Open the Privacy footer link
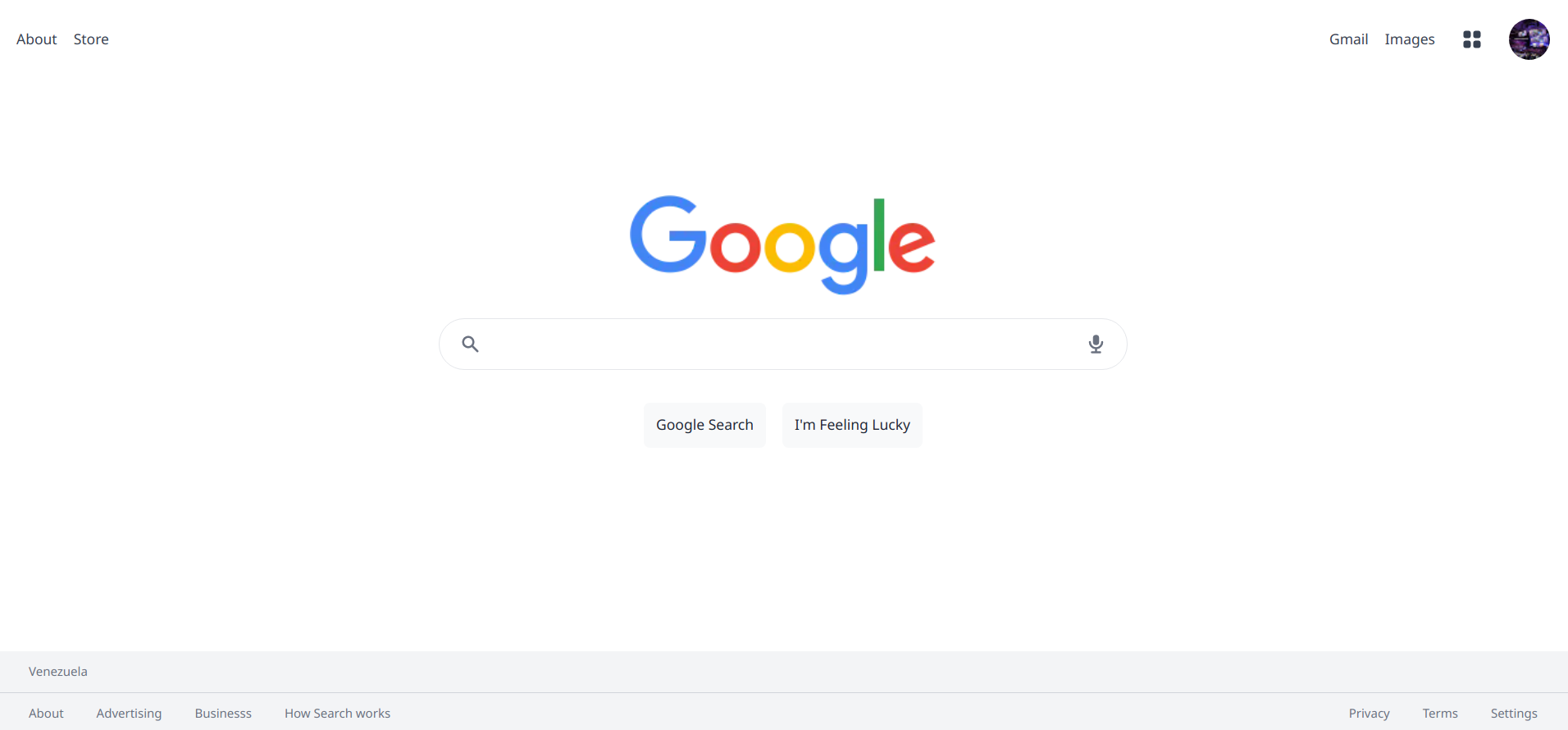1568x730 pixels. pos(1369,714)
